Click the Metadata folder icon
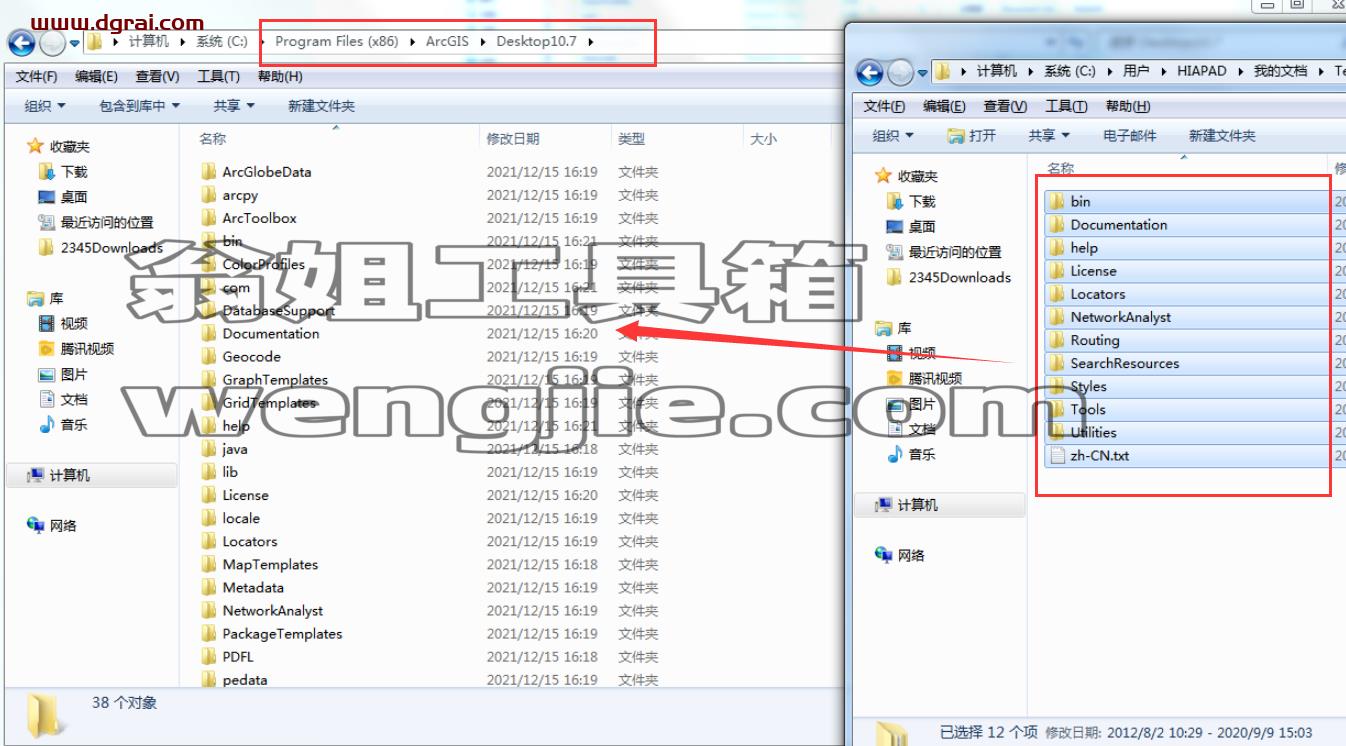Screen dimensions: 1346x746 [208, 588]
